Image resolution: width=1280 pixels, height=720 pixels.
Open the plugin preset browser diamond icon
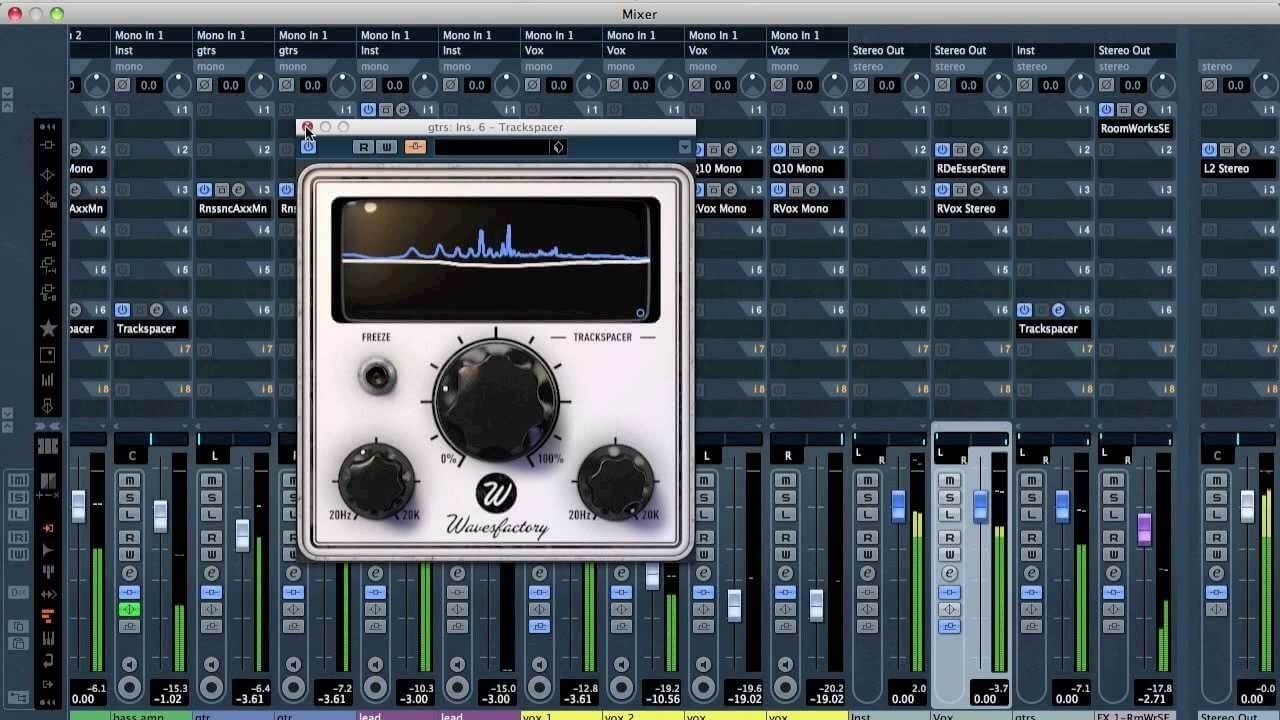click(x=558, y=147)
